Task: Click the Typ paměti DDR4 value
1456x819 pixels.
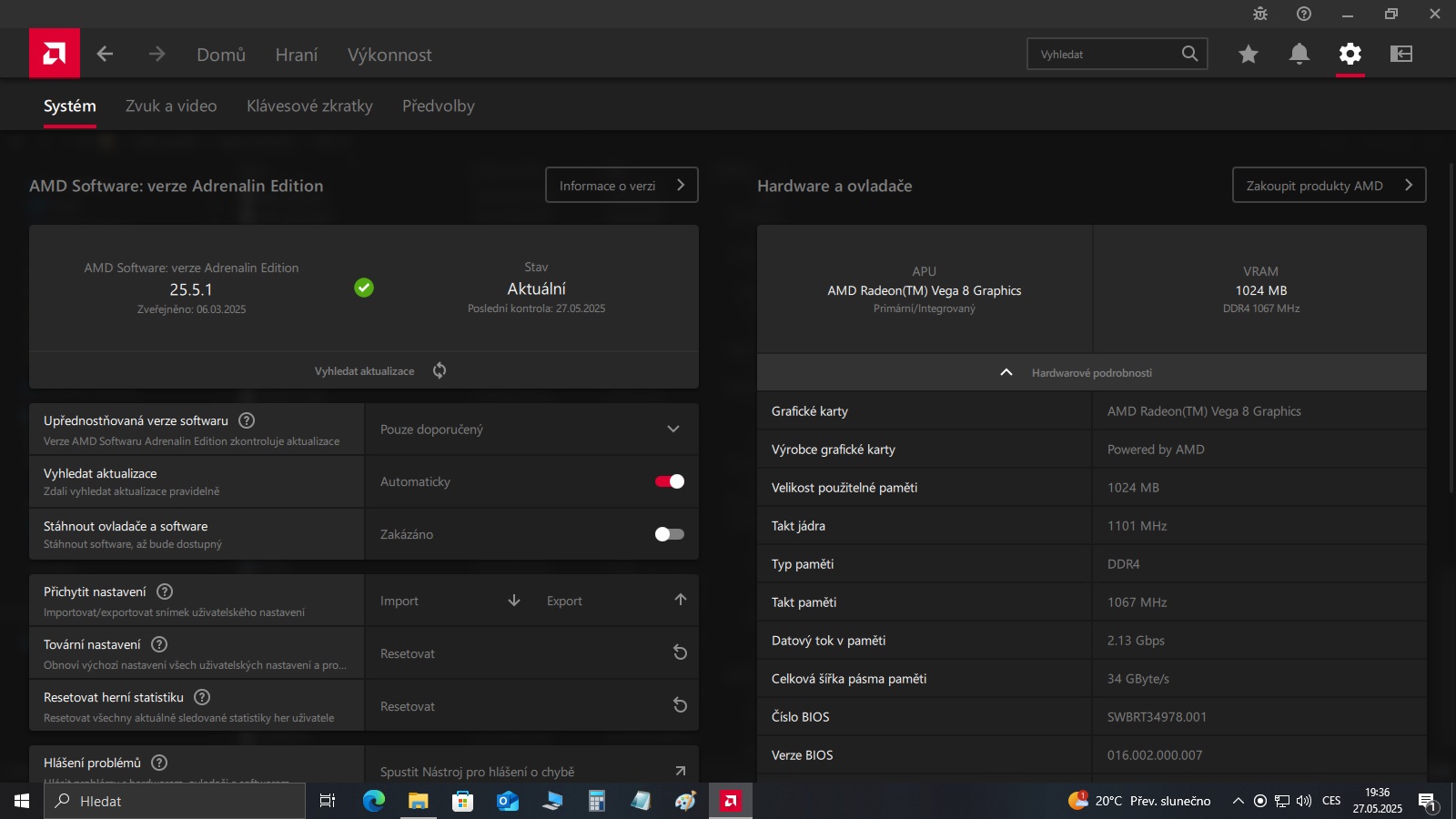Action: (x=1124, y=564)
